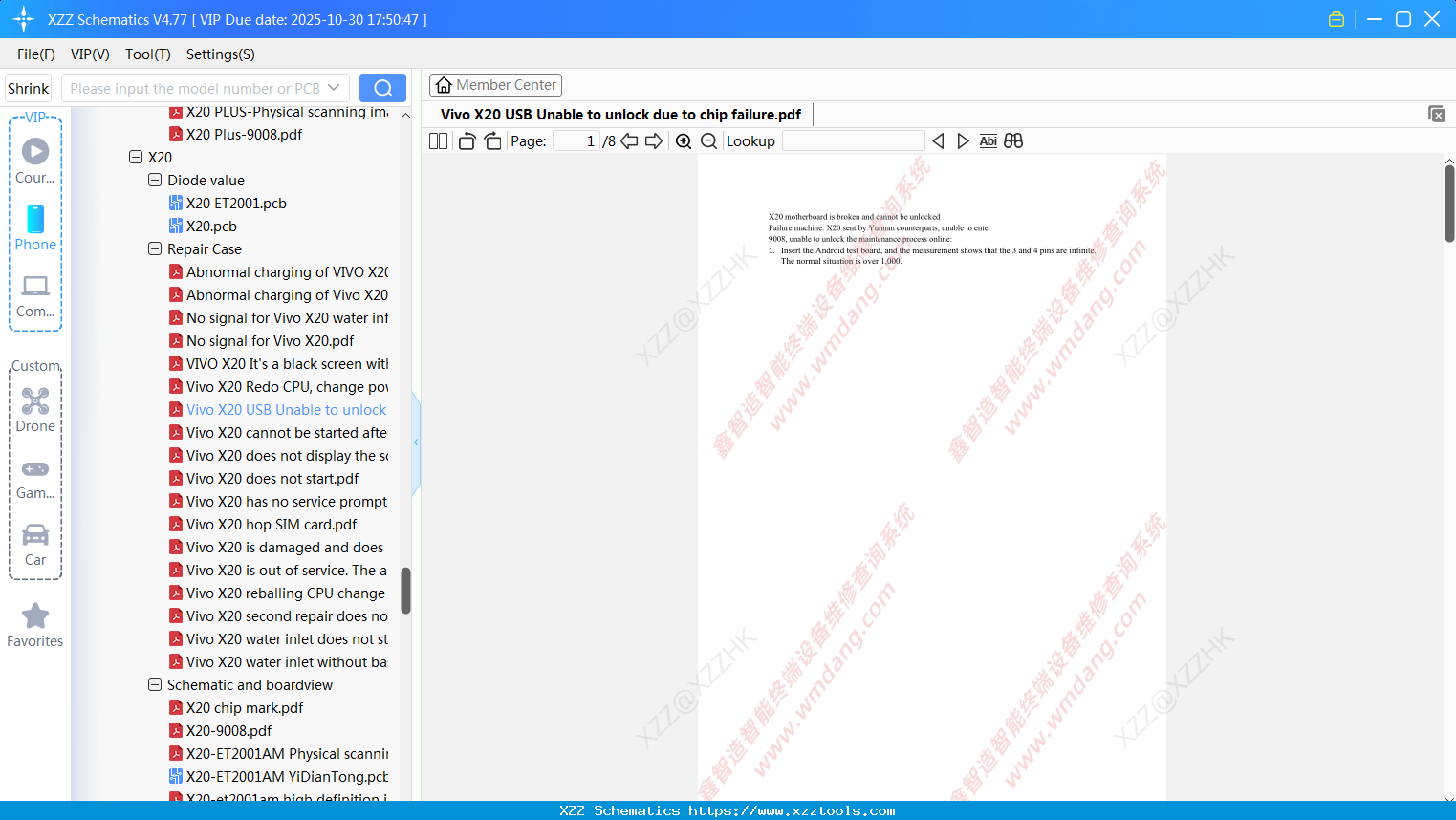The width and height of the screenshot is (1456, 820).
Task: Select the Game console category icon
Action: [x=35, y=480]
